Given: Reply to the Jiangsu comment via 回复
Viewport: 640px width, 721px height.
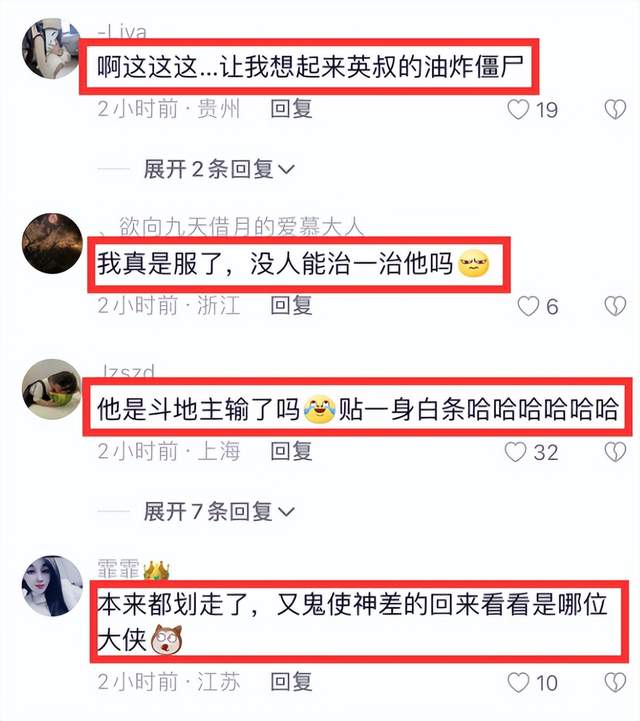Looking at the screenshot, I should tap(291, 681).
